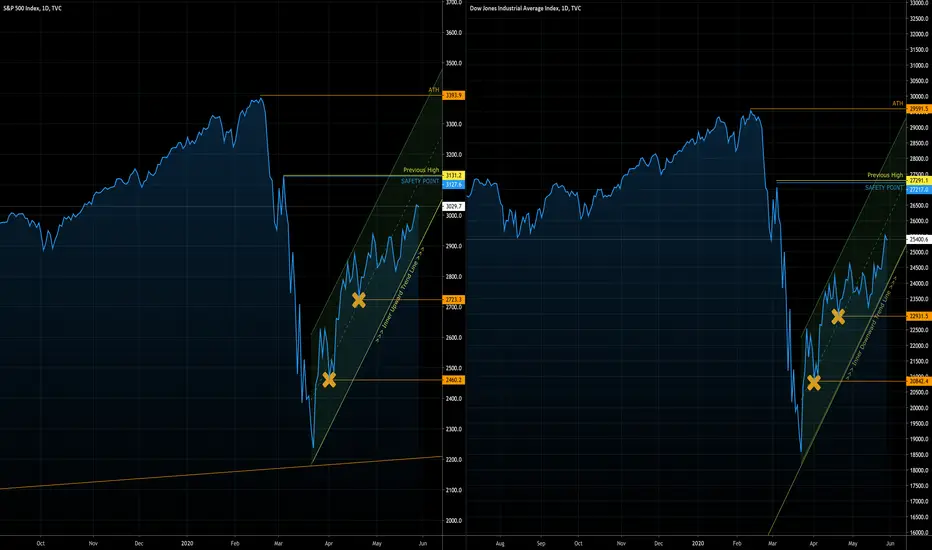Click the Jun date on the Dow Jones time axis
Screen dimensions: 932x550
pos(890,543)
